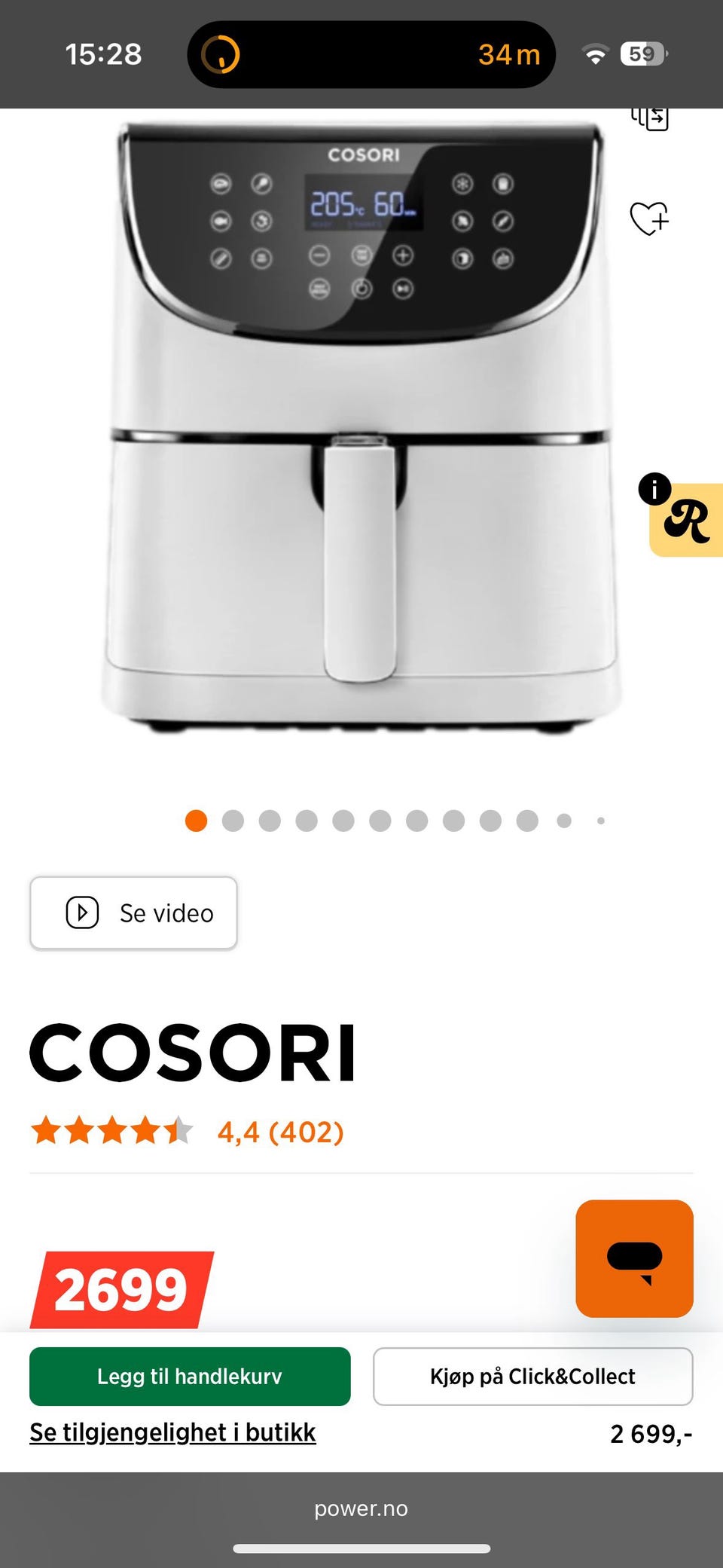
Task: Open Se tilgjengelighet i butikk link
Action: (172, 1432)
